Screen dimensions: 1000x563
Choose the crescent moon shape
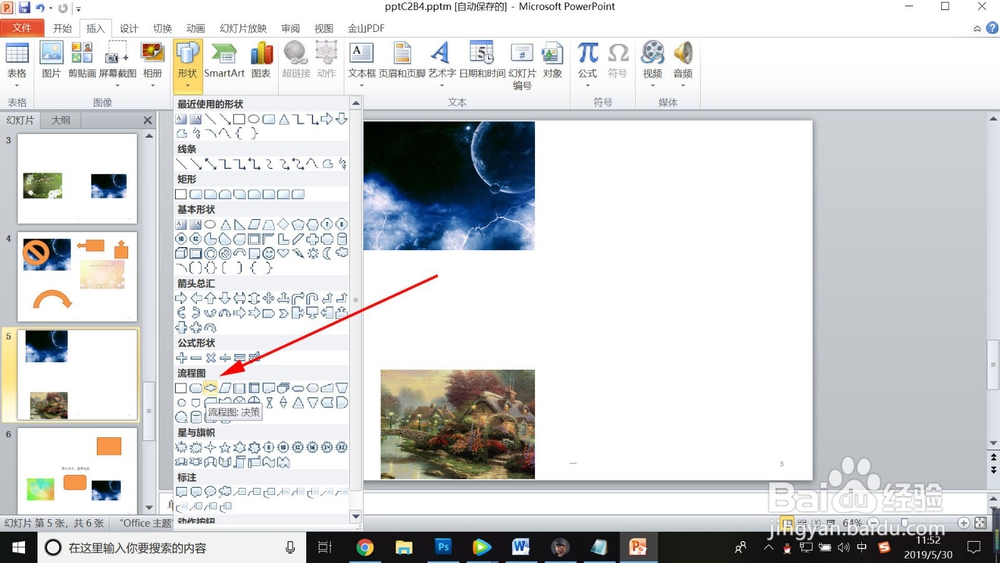tap(327, 253)
